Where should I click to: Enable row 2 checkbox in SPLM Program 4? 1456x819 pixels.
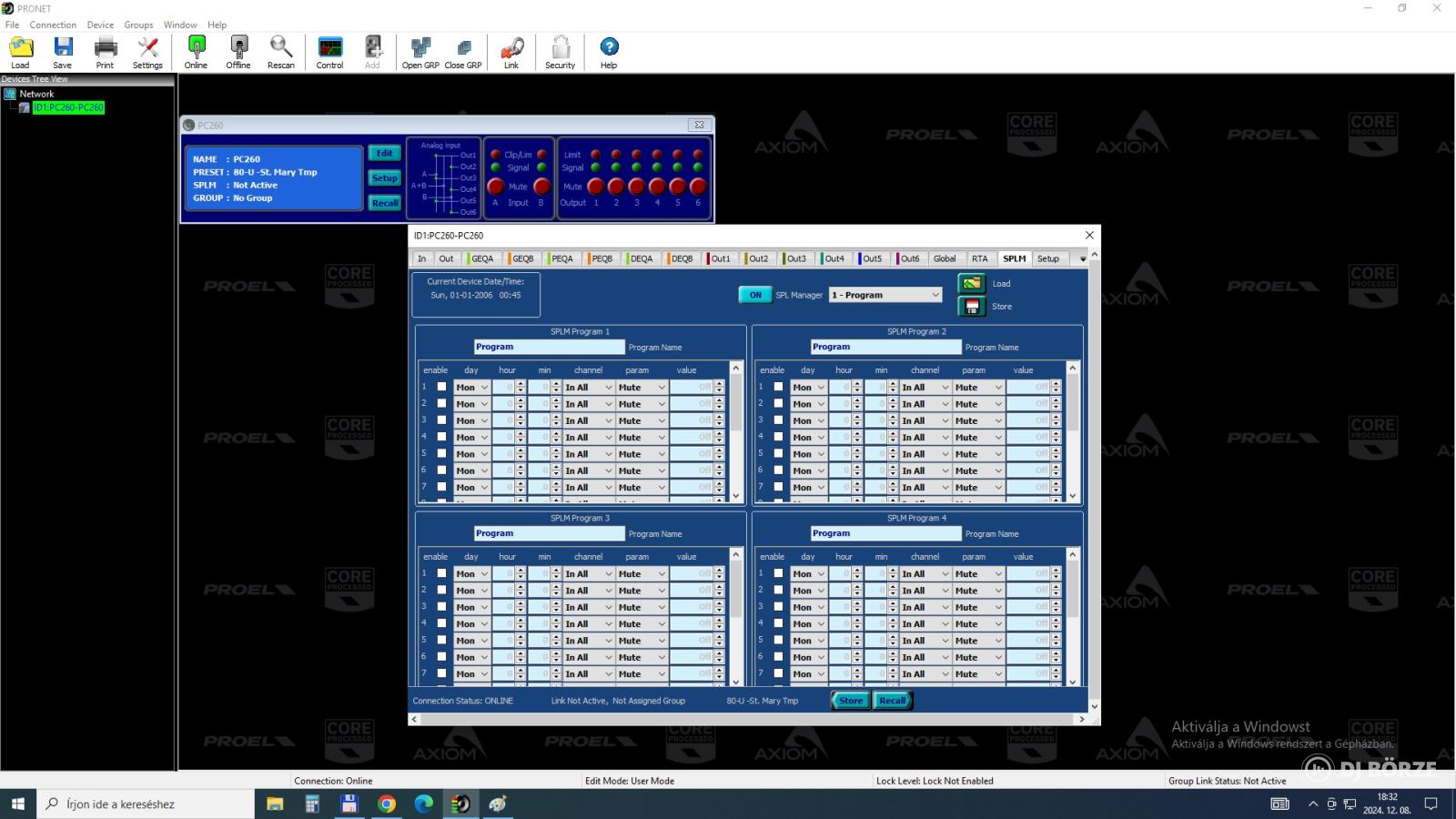click(x=778, y=590)
